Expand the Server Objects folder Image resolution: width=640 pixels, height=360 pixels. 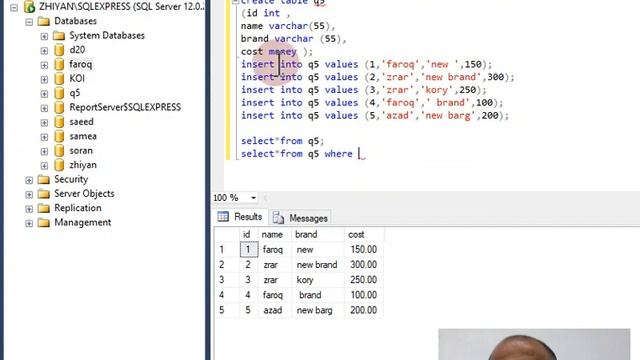tap(29, 194)
